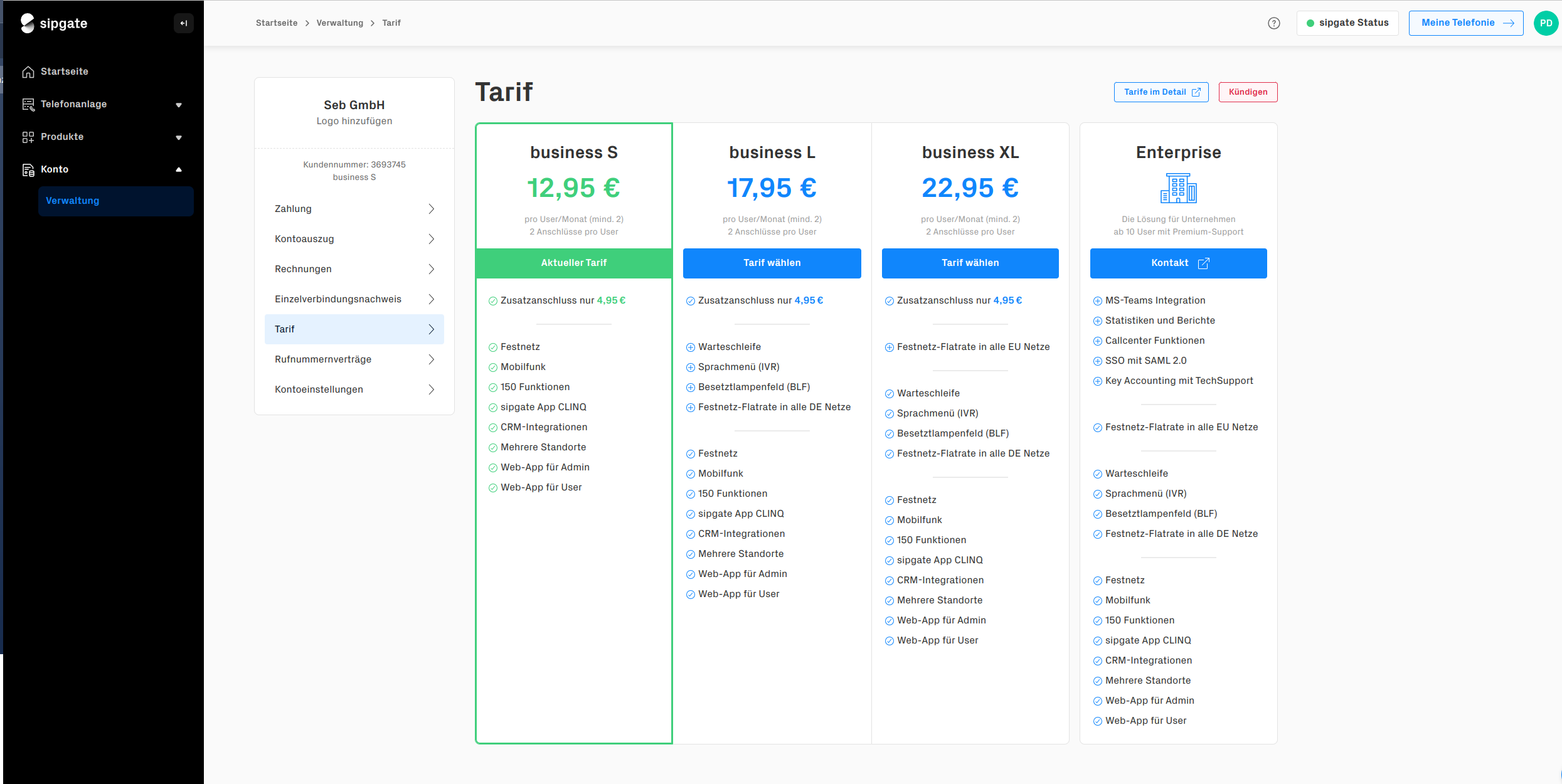The width and height of the screenshot is (1562, 784).
Task: Choose business L with Tarif wählen
Action: 772,263
